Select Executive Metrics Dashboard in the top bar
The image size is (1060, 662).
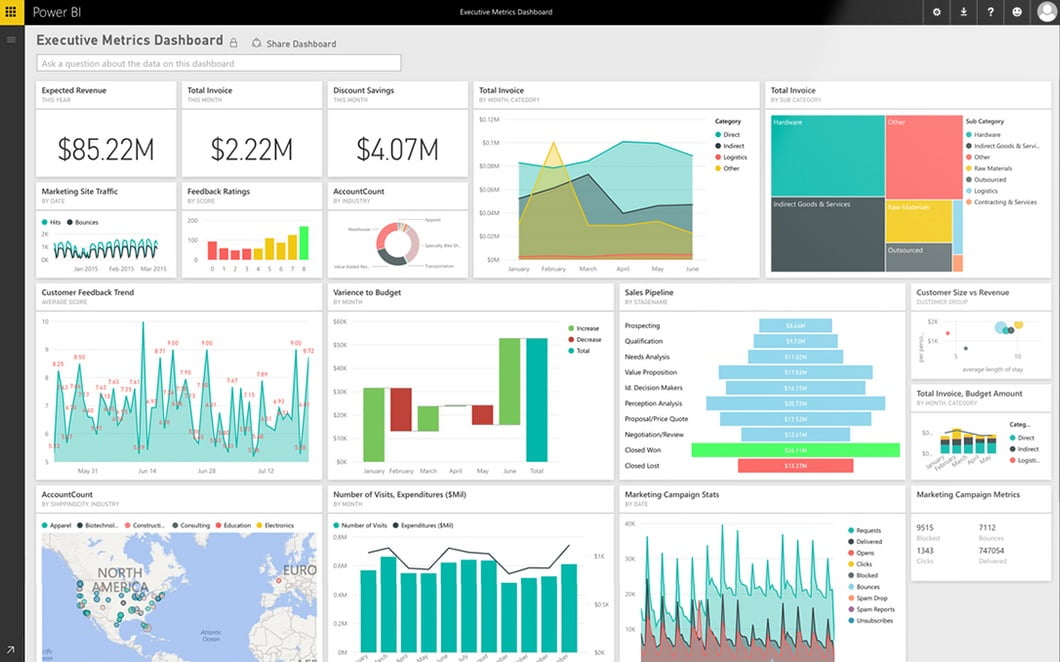[x=505, y=11]
